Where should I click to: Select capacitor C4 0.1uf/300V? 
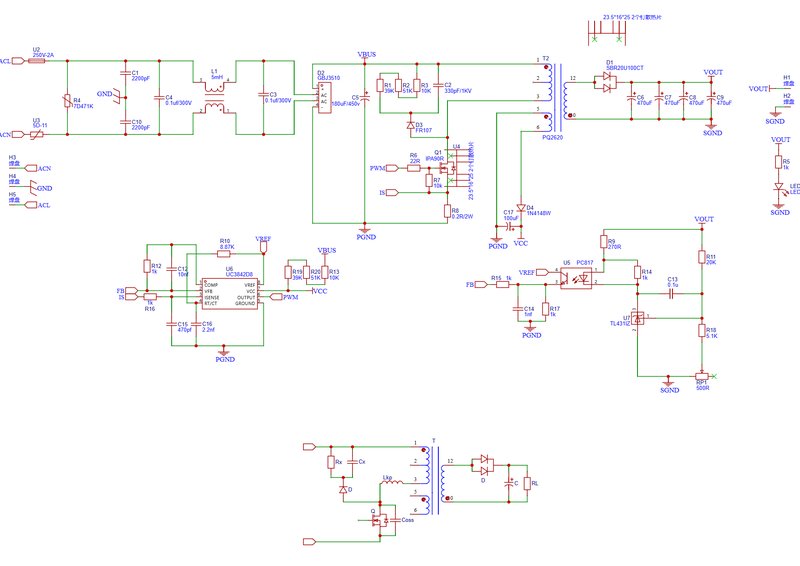tap(159, 97)
